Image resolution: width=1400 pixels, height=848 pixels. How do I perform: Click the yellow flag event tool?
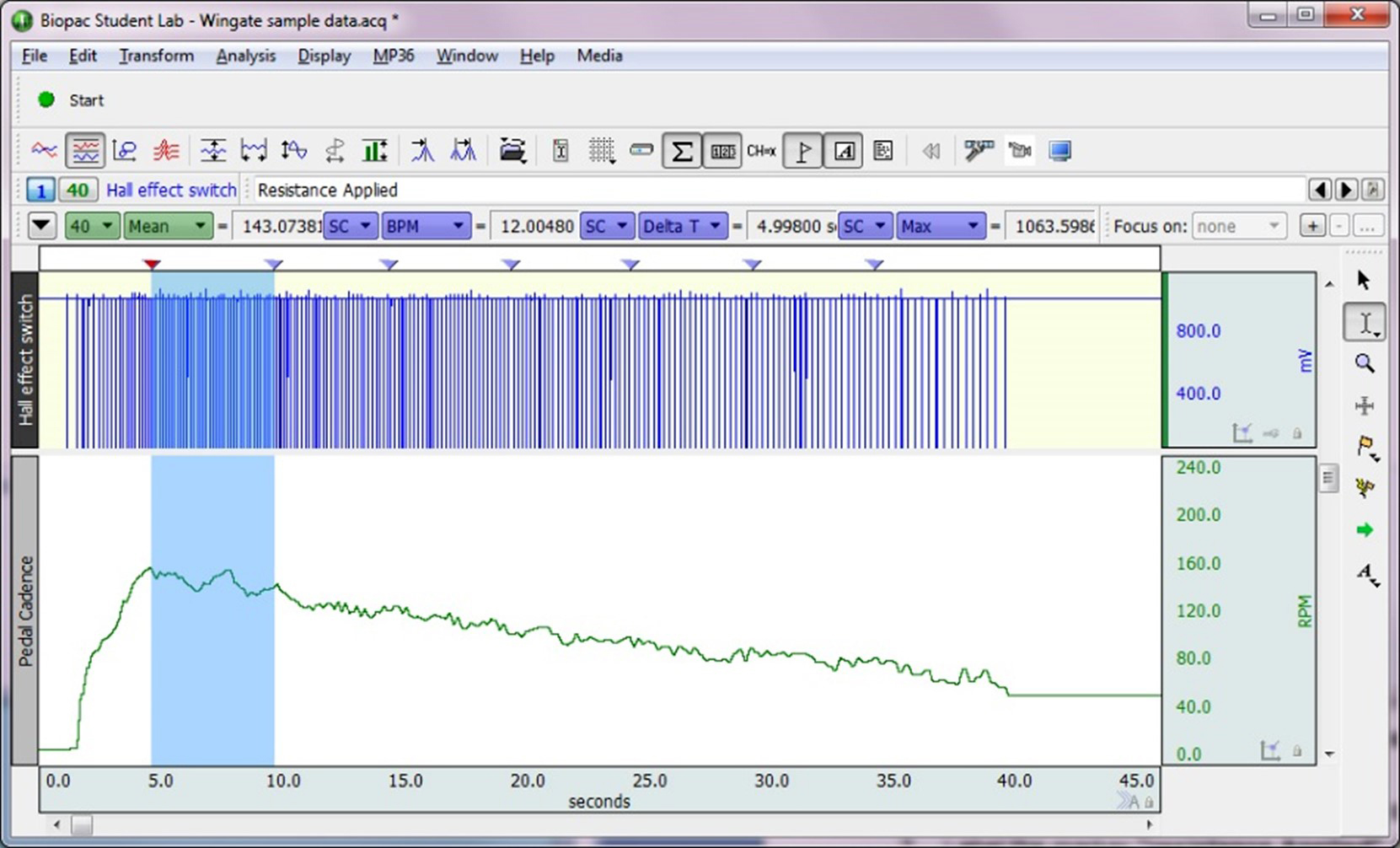point(1365,448)
